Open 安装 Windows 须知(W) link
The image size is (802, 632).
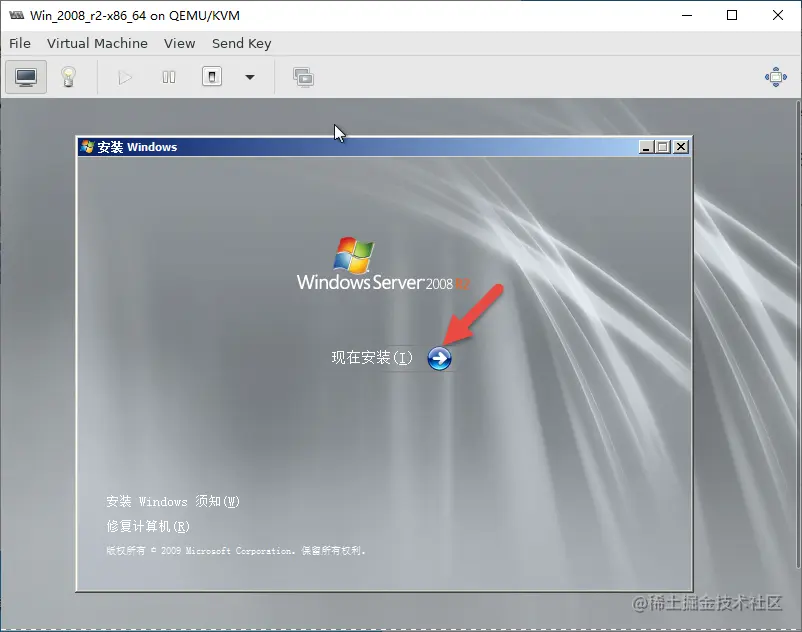tap(173, 501)
